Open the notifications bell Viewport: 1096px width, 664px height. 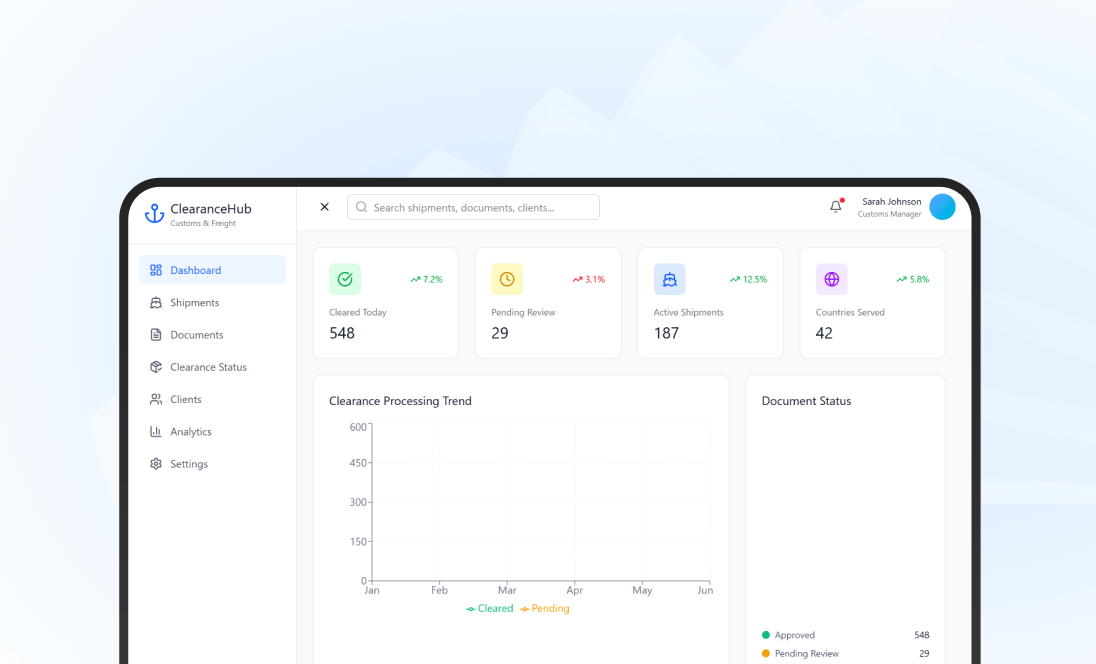click(836, 207)
